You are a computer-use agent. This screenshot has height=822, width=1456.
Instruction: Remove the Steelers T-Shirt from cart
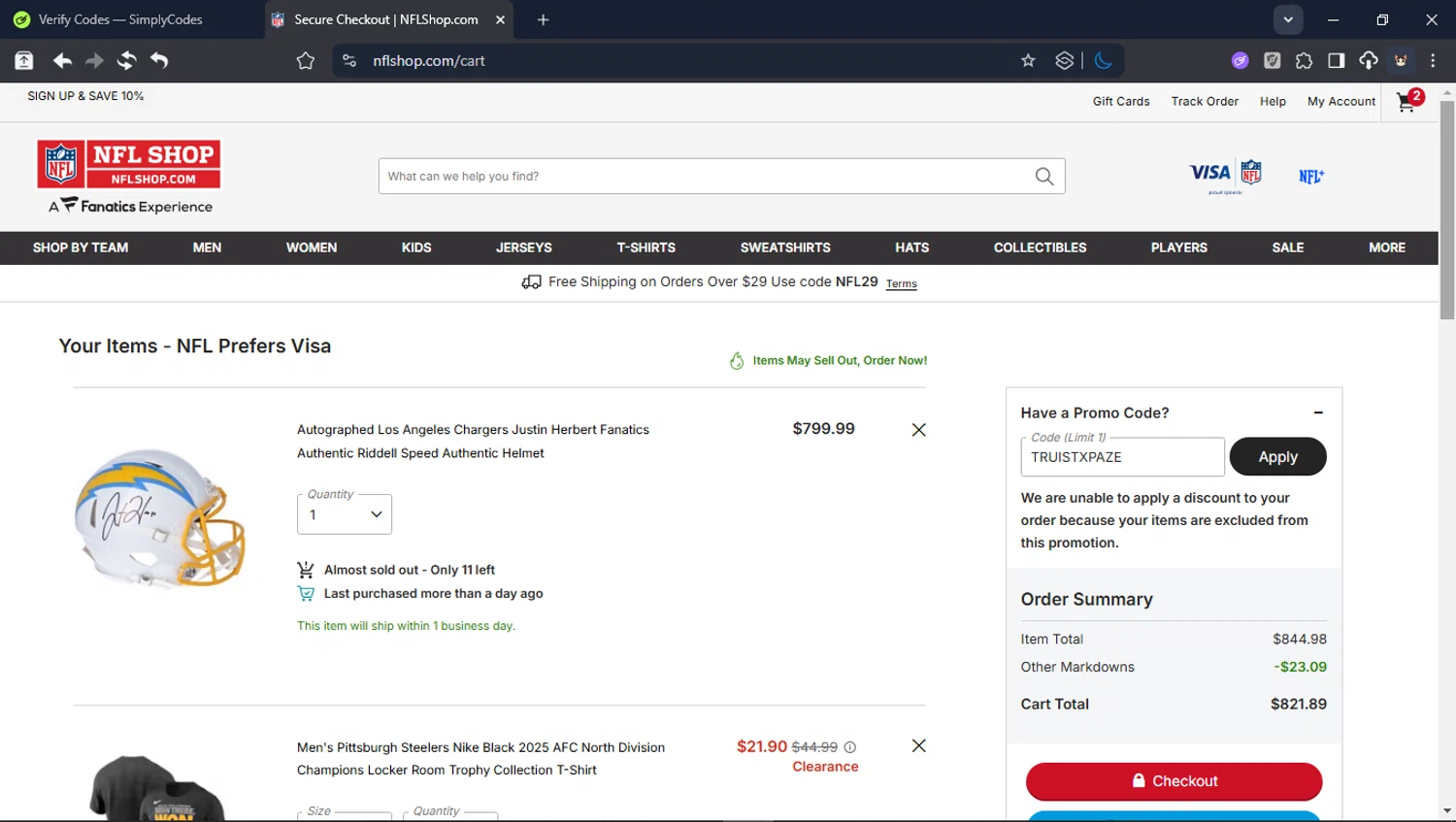(x=918, y=745)
